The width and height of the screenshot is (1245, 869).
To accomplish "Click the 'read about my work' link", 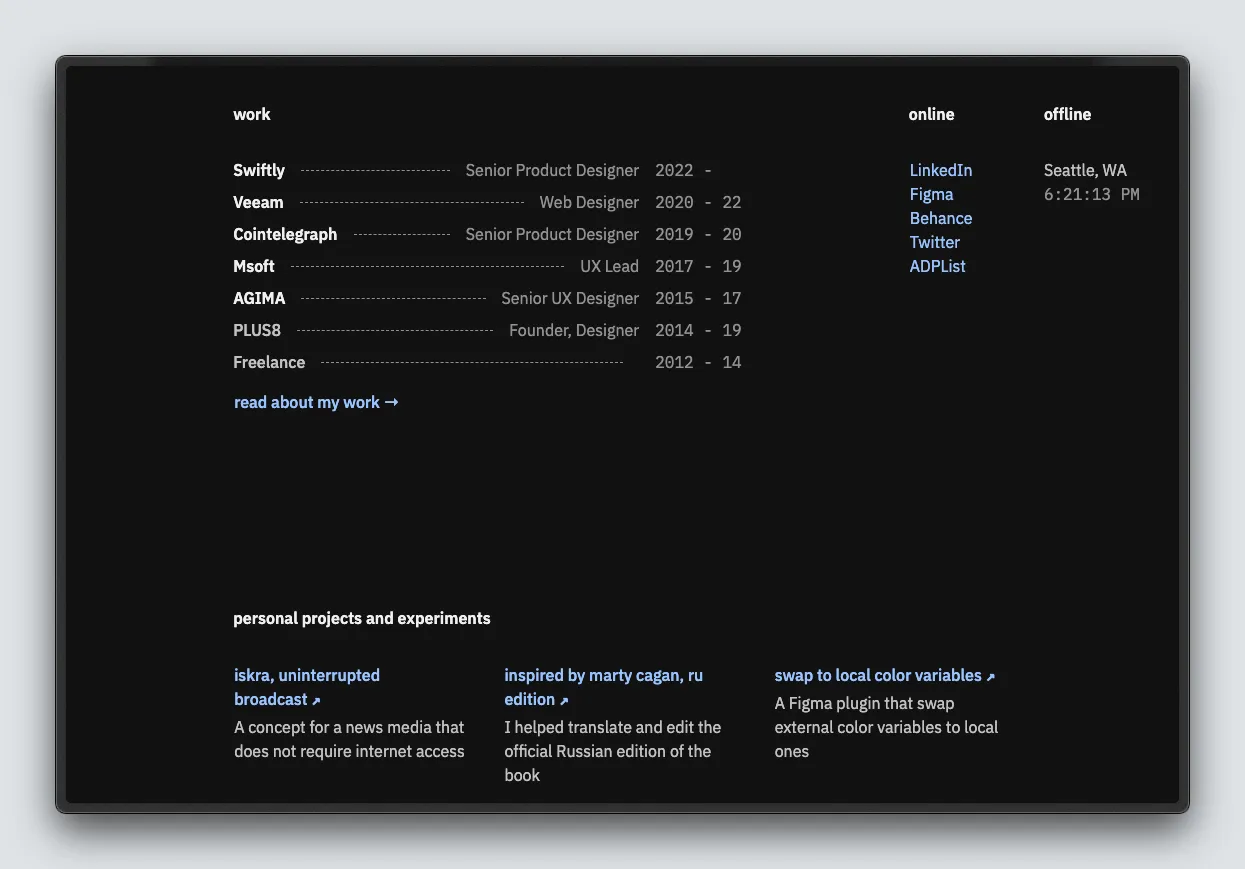I will point(316,402).
